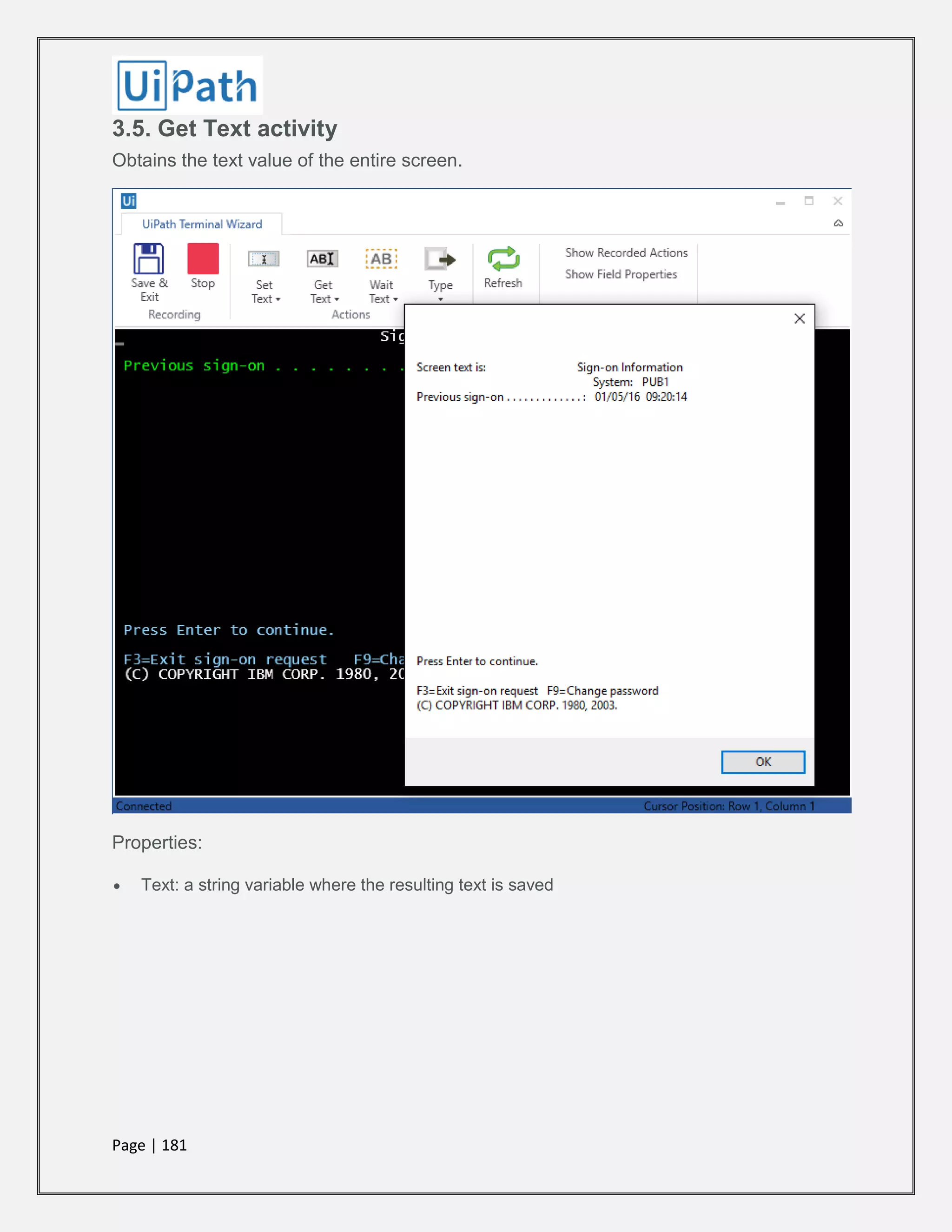Close the screen text dialog

[799, 319]
